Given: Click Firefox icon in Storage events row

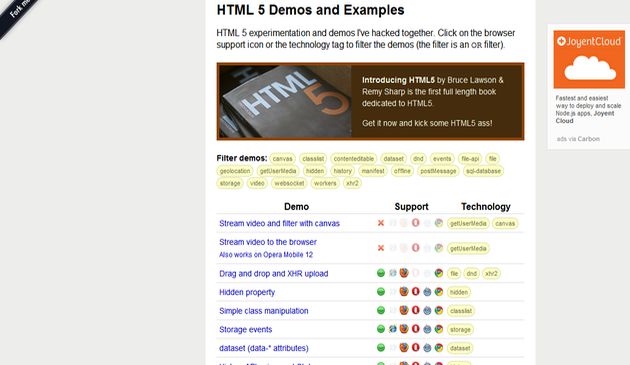Looking at the screenshot, I should [x=404, y=329].
